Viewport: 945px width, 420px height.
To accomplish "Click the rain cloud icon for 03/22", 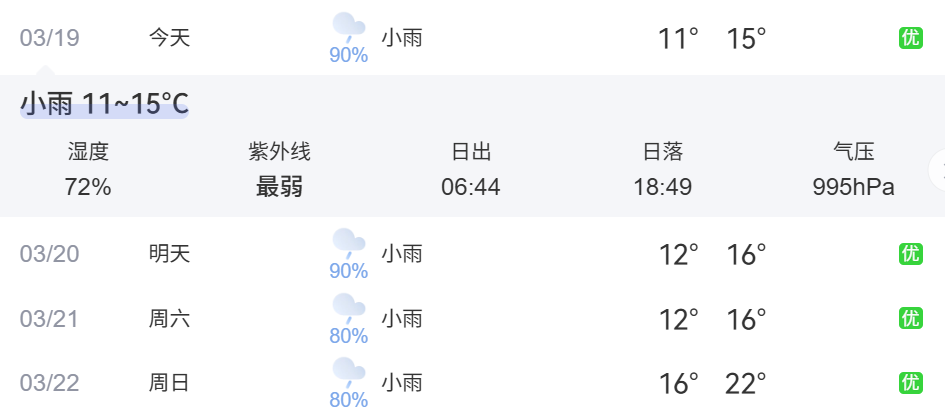I will [348, 372].
